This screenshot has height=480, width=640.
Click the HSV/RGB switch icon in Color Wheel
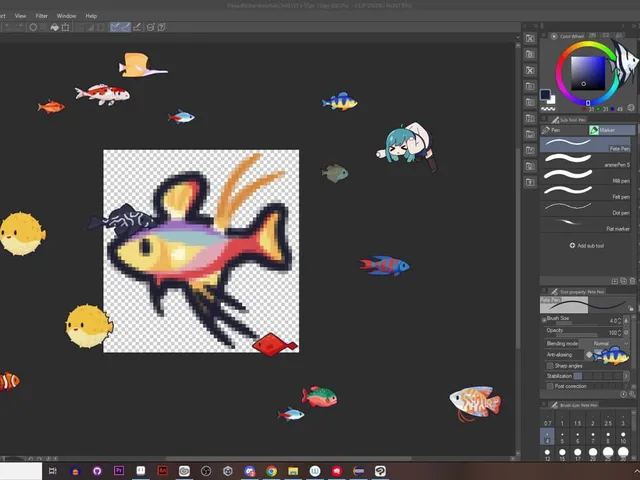click(631, 108)
